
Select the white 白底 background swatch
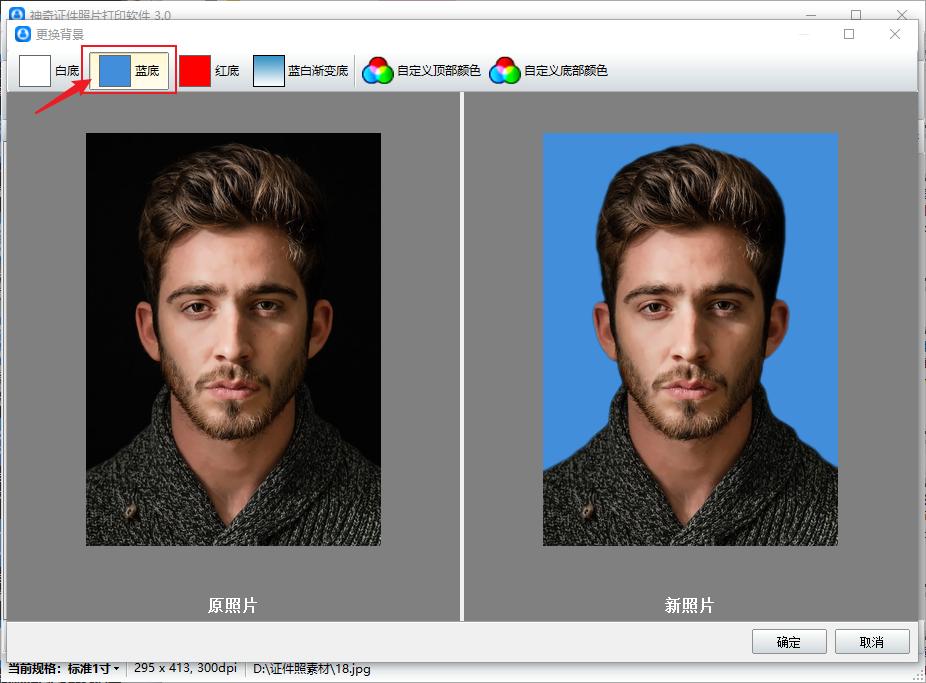point(49,71)
